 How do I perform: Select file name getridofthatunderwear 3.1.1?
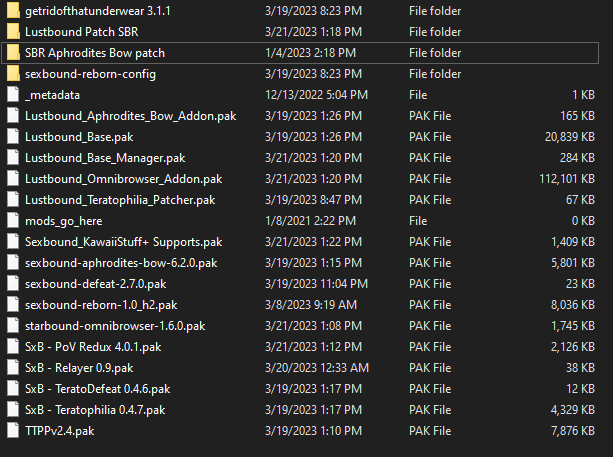coord(98,11)
